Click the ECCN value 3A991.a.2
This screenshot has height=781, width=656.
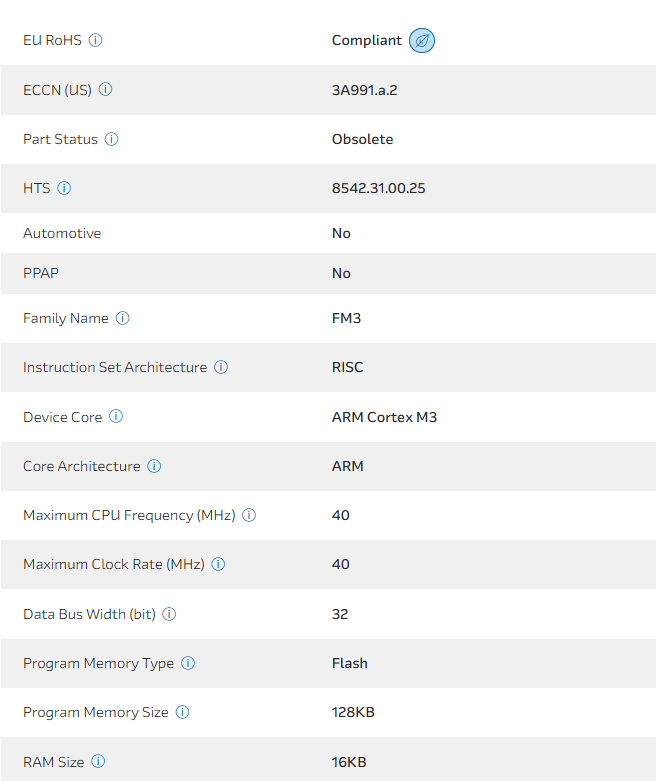(x=365, y=90)
